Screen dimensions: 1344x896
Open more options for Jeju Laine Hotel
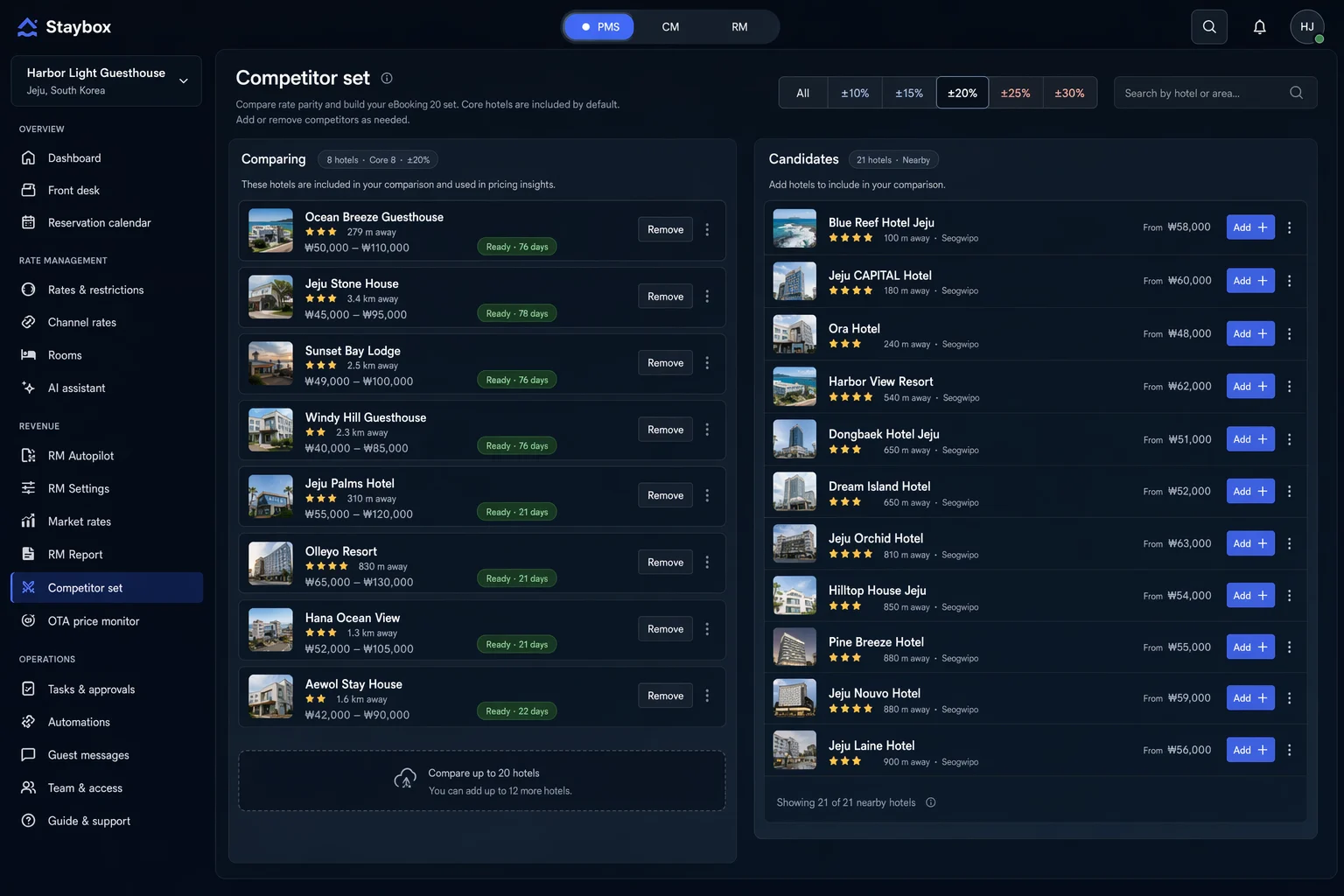1289,750
